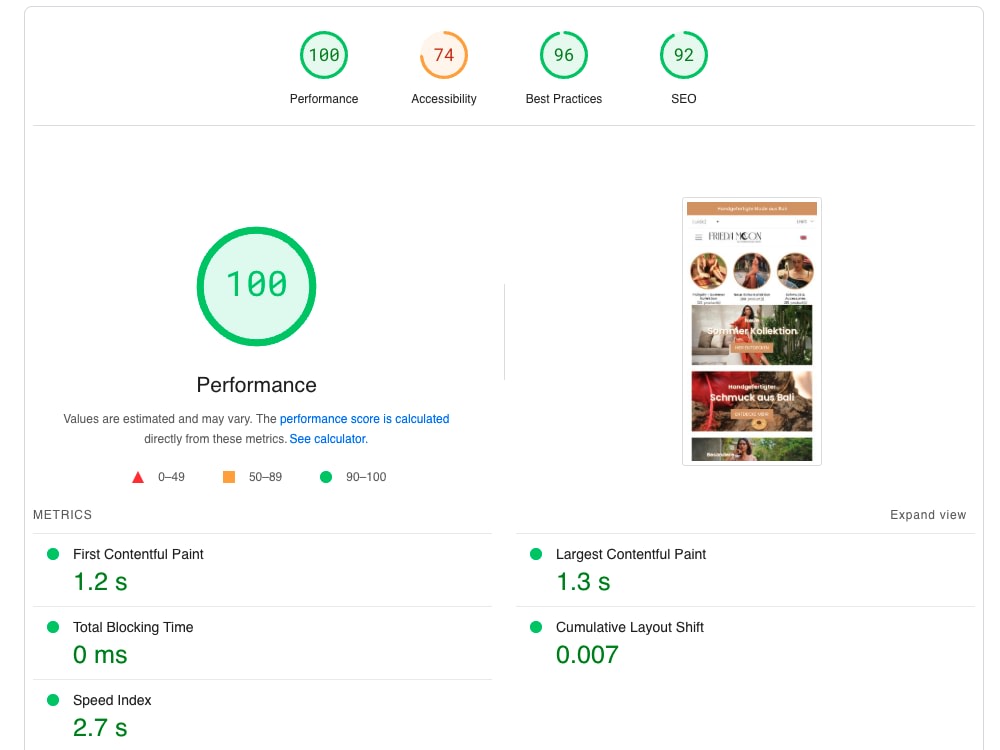
Task: Click the Accessibility score gauge showing 74
Action: [444, 55]
